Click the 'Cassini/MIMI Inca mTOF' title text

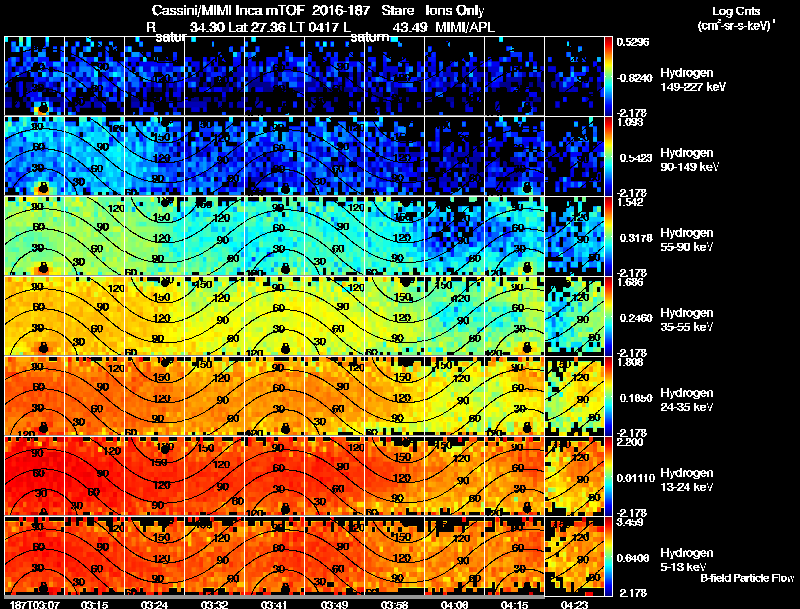(x=229, y=10)
